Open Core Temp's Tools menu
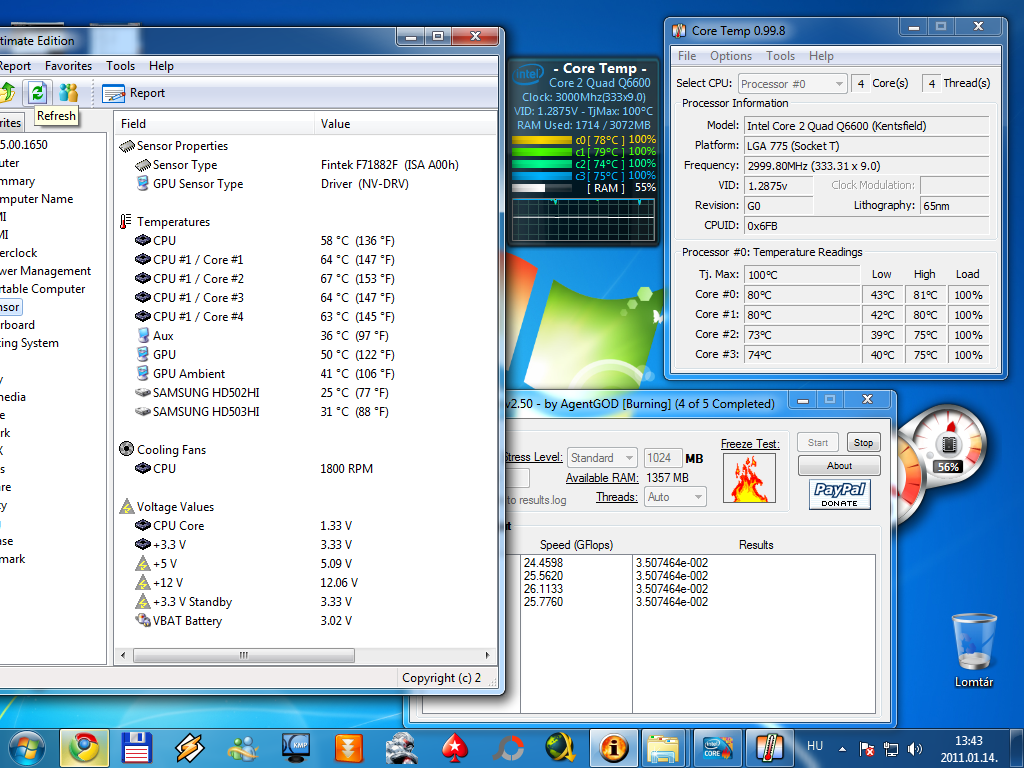Image resolution: width=1024 pixels, height=768 pixels. coord(780,56)
